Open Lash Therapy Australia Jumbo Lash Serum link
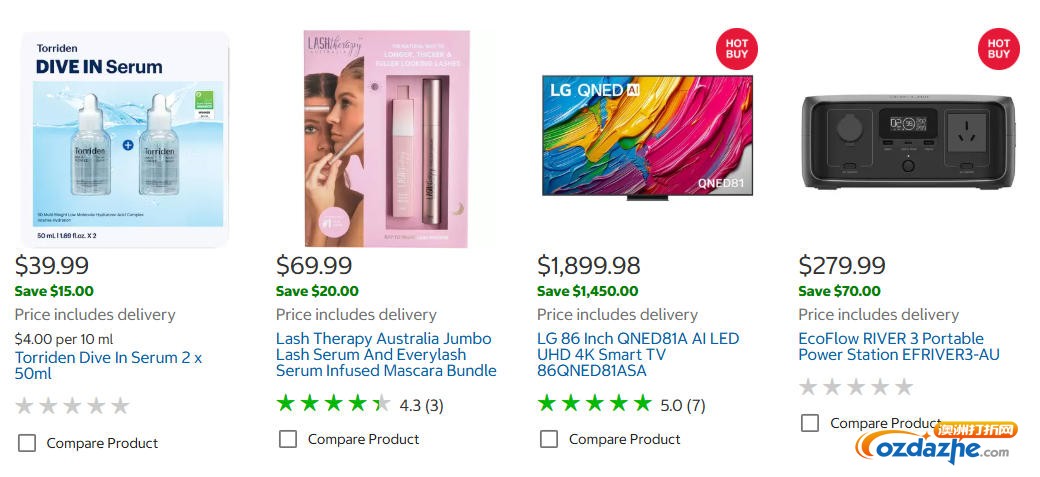Screen dimensions: 1040x477 (386, 354)
